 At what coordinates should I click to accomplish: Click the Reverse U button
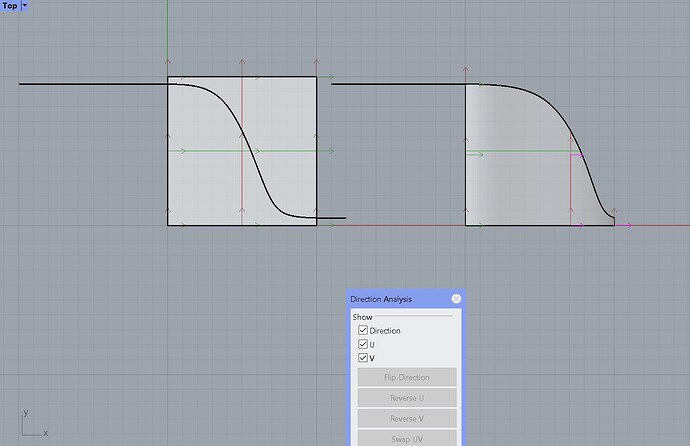click(407, 398)
